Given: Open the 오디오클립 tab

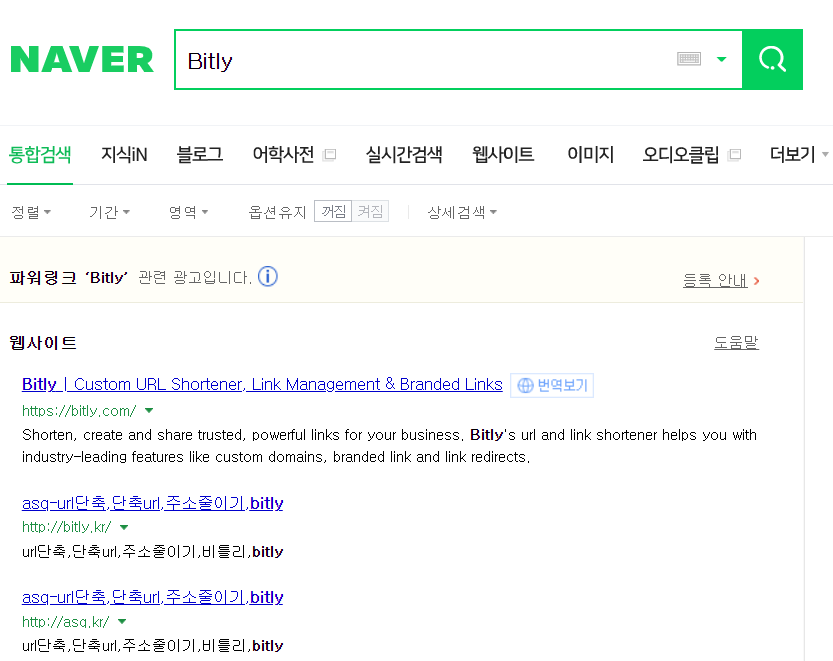Looking at the screenshot, I should [681, 155].
